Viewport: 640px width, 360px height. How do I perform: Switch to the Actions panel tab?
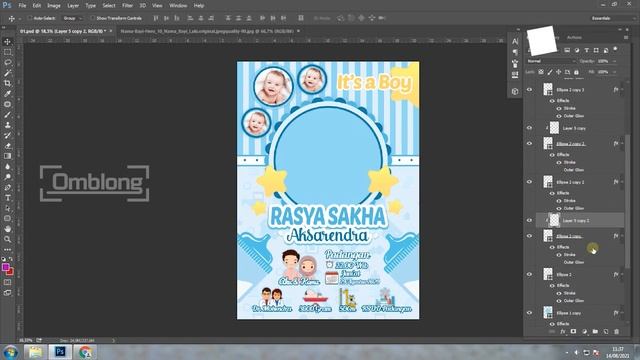(574, 38)
